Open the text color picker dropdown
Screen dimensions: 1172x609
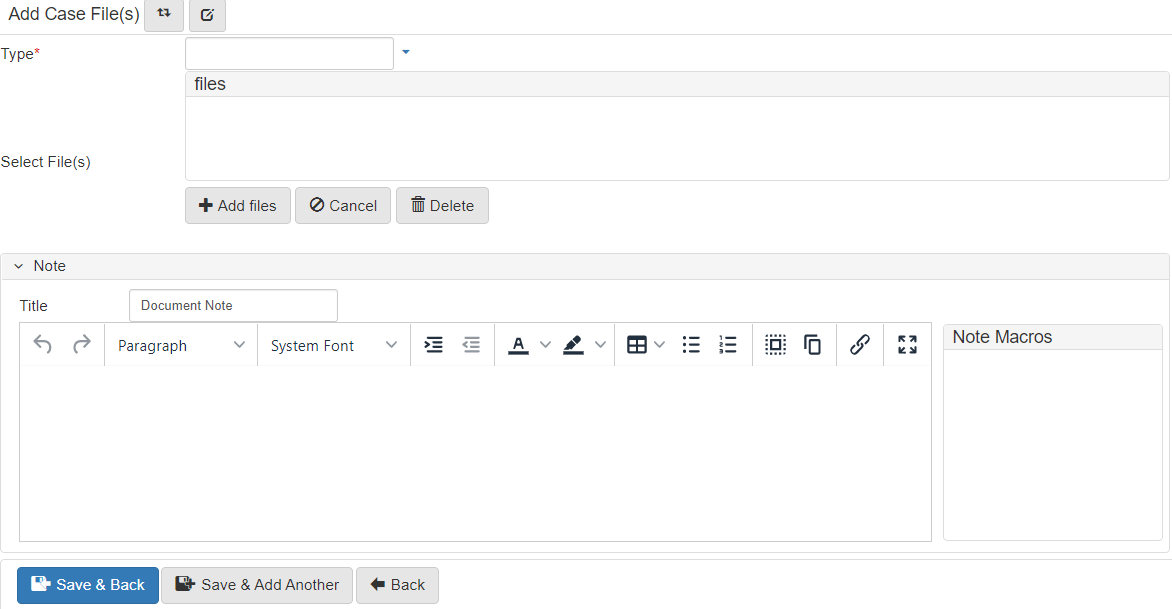click(x=545, y=344)
